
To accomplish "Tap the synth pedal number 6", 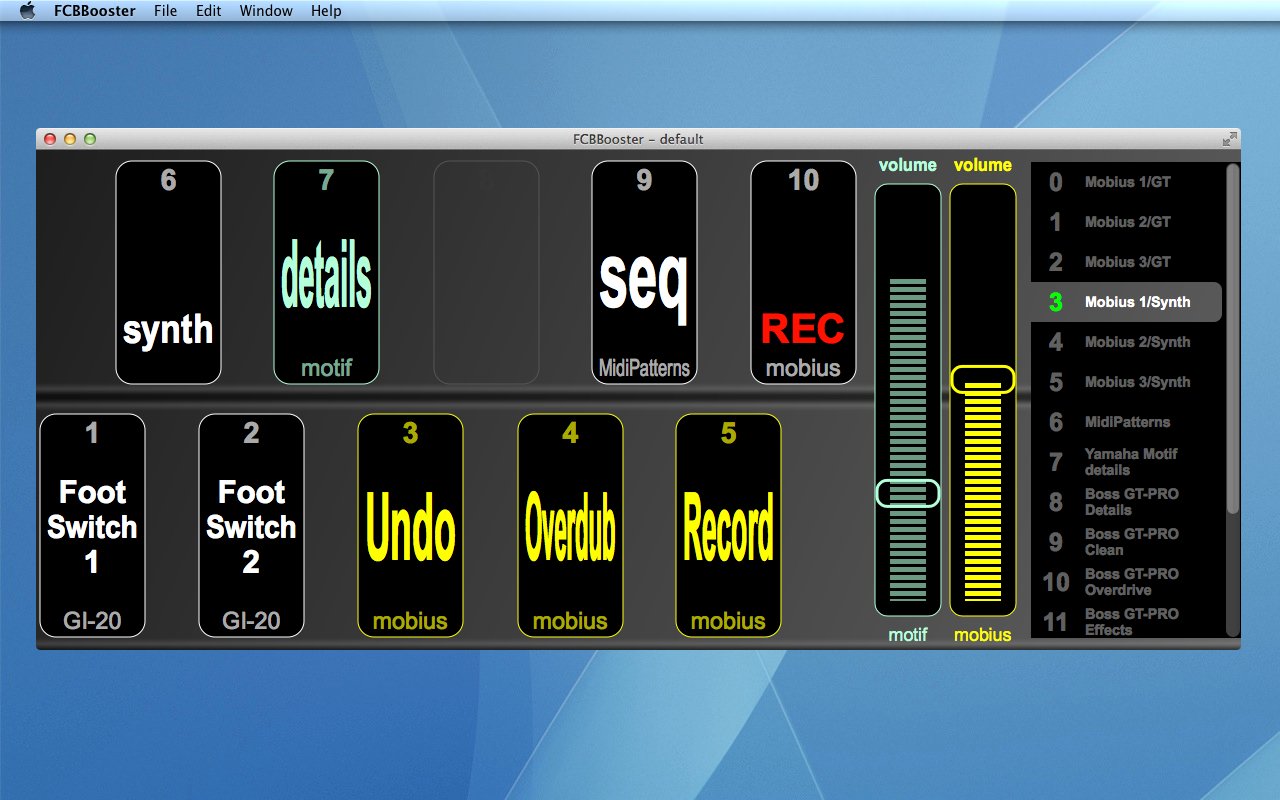I will coord(168,272).
